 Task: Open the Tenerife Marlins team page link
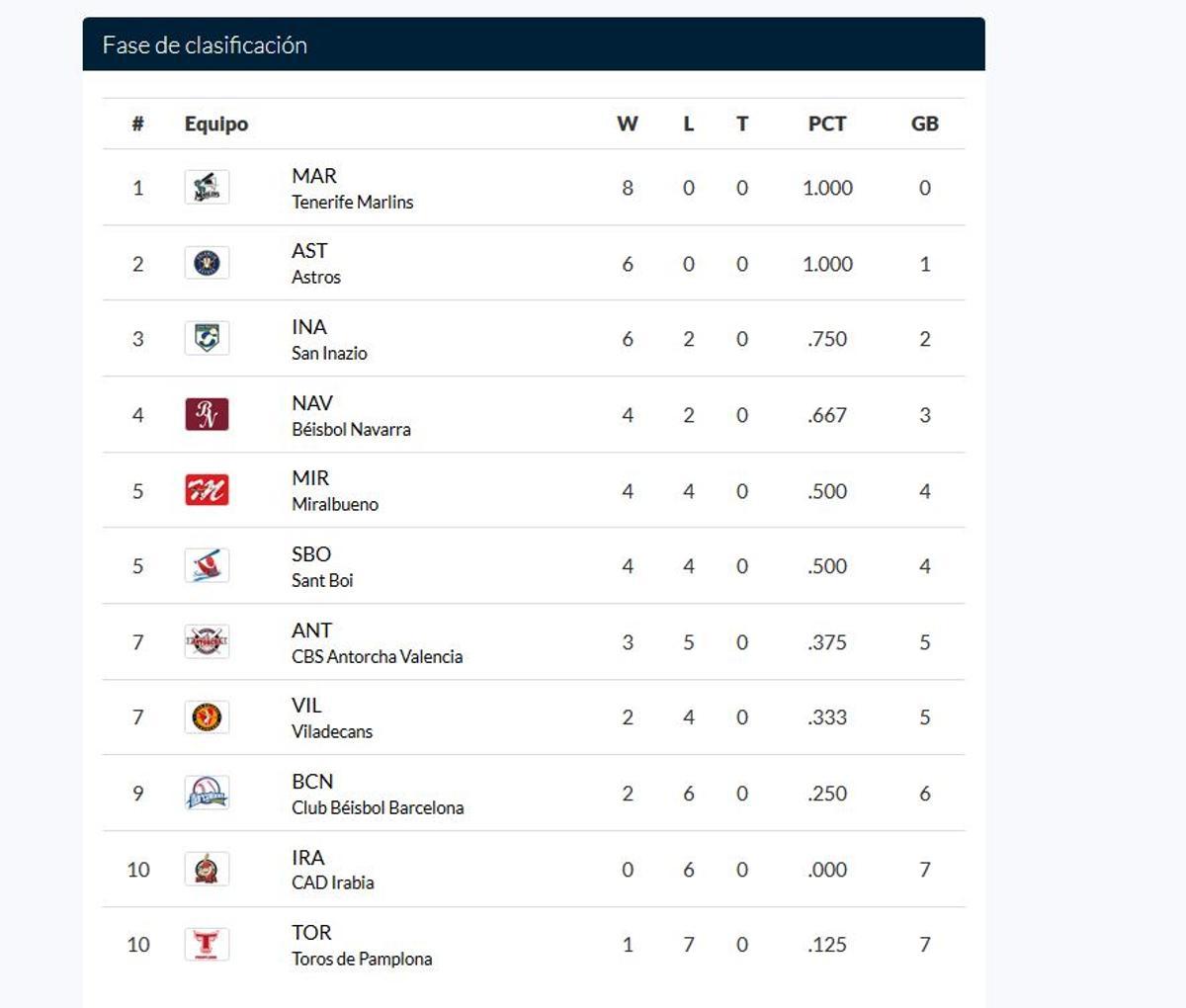tap(351, 201)
